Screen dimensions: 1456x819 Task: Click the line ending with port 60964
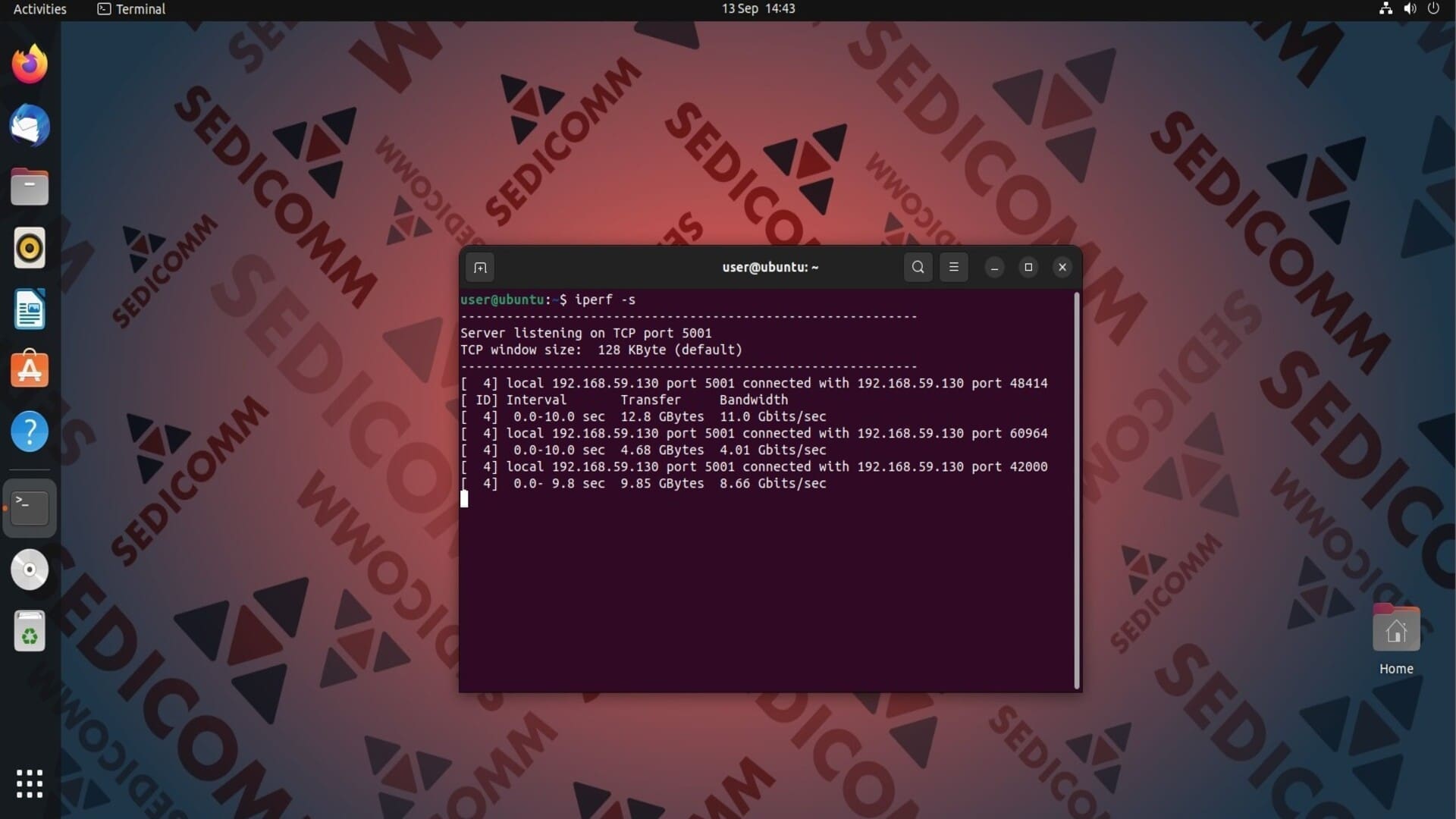pyautogui.click(x=754, y=433)
